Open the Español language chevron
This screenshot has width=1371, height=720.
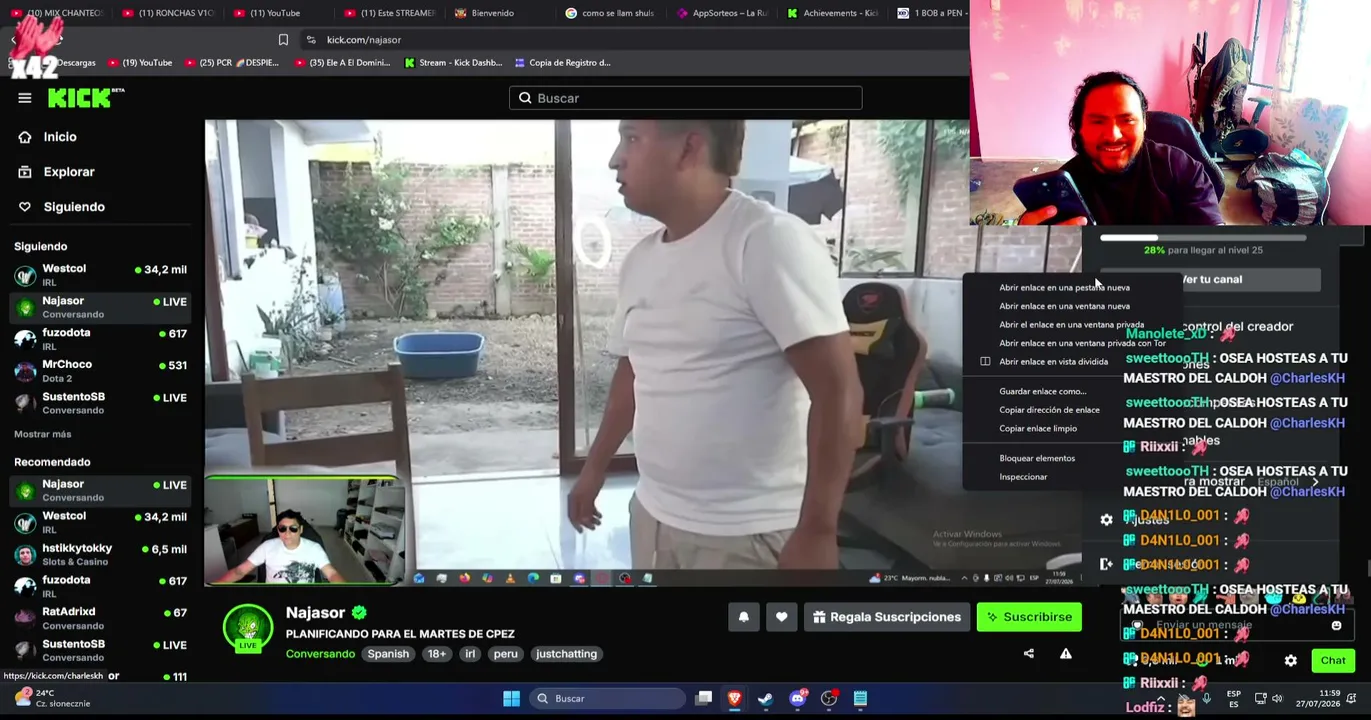(1315, 482)
